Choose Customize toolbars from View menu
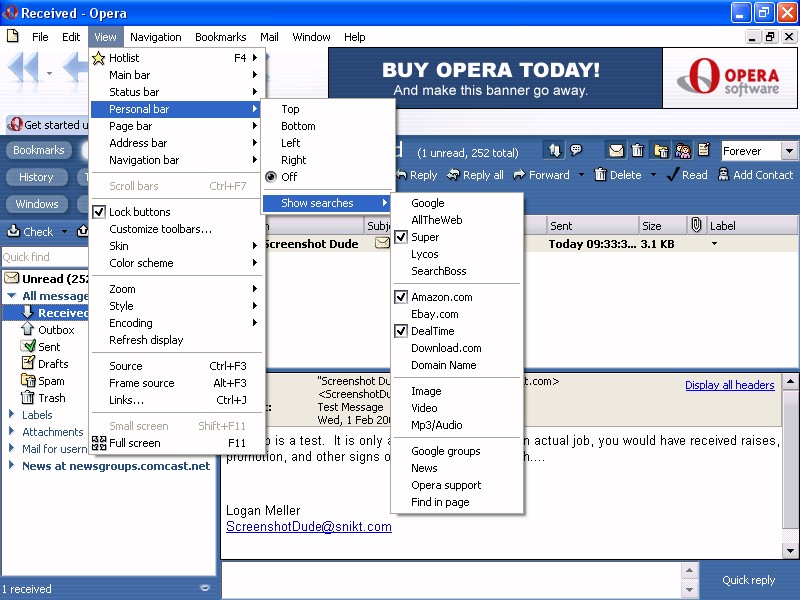Screen dimensions: 800x600 click(x=160, y=229)
